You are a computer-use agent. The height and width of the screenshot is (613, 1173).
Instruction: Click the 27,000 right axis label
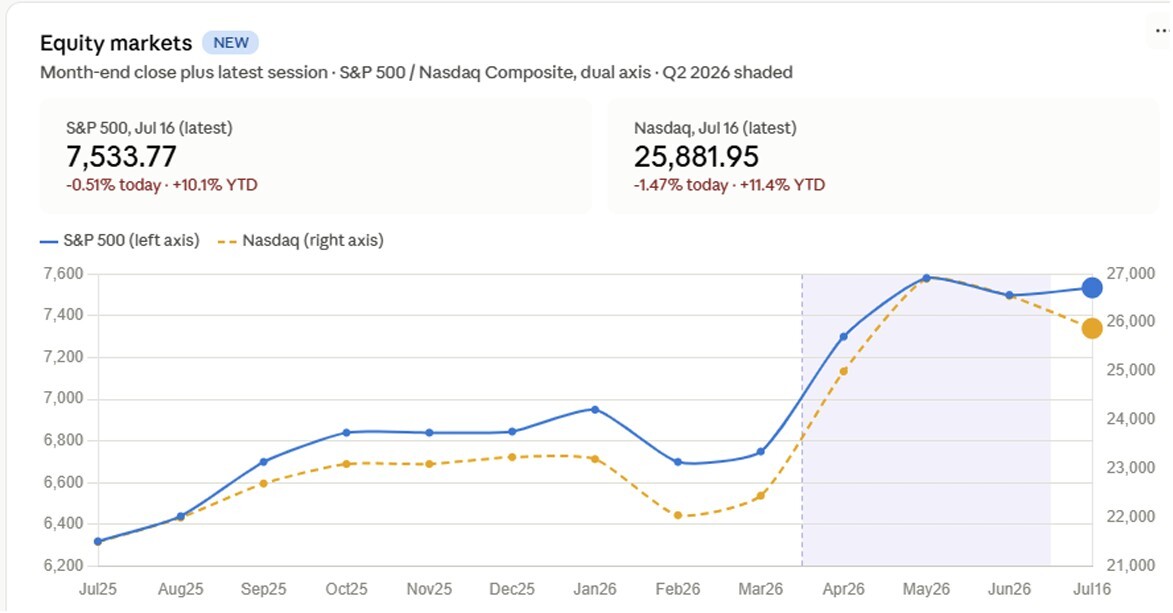coord(1131,274)
